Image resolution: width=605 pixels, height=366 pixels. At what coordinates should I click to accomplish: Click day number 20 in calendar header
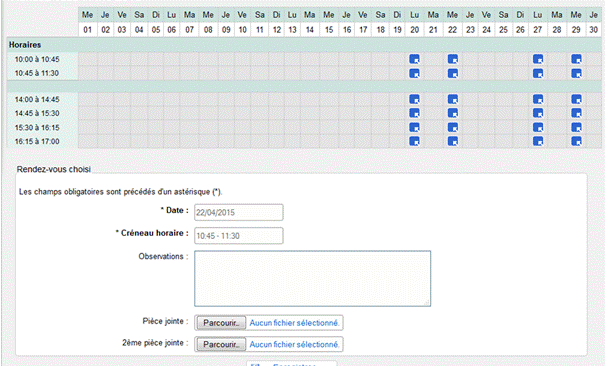point(415,30)
